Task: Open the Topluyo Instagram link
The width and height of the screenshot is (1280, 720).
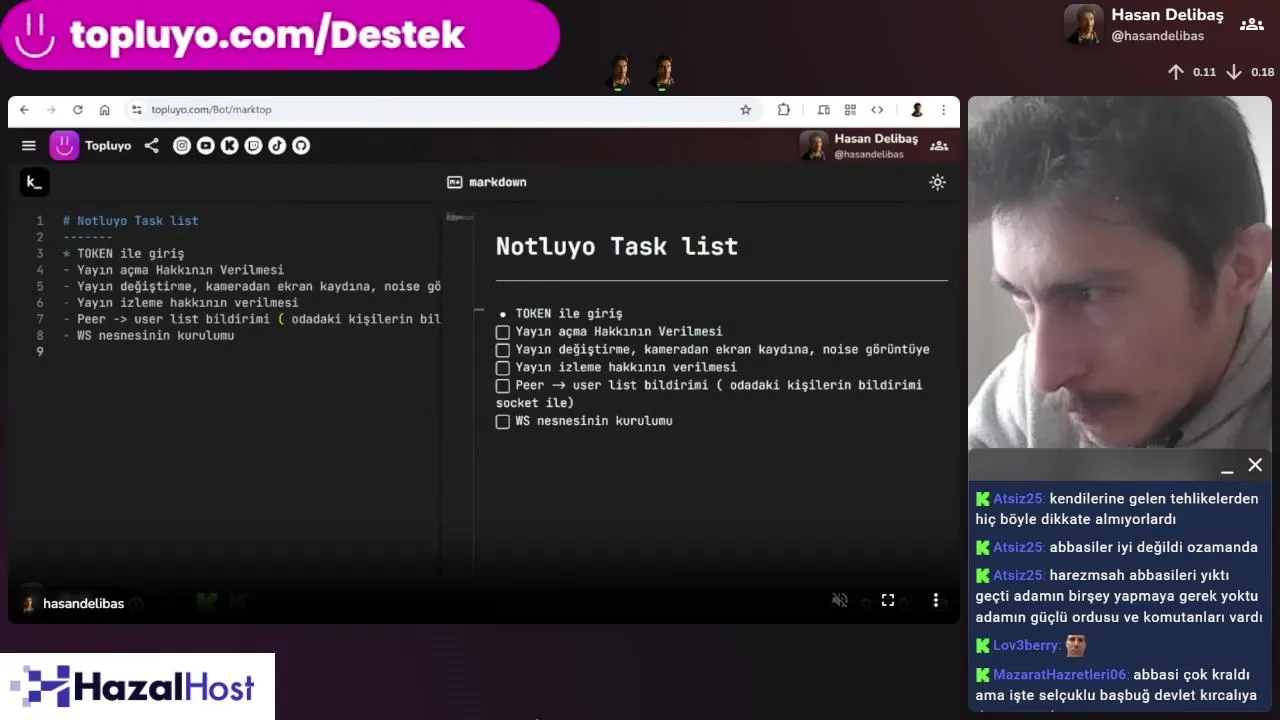Action: coord(182,146)
